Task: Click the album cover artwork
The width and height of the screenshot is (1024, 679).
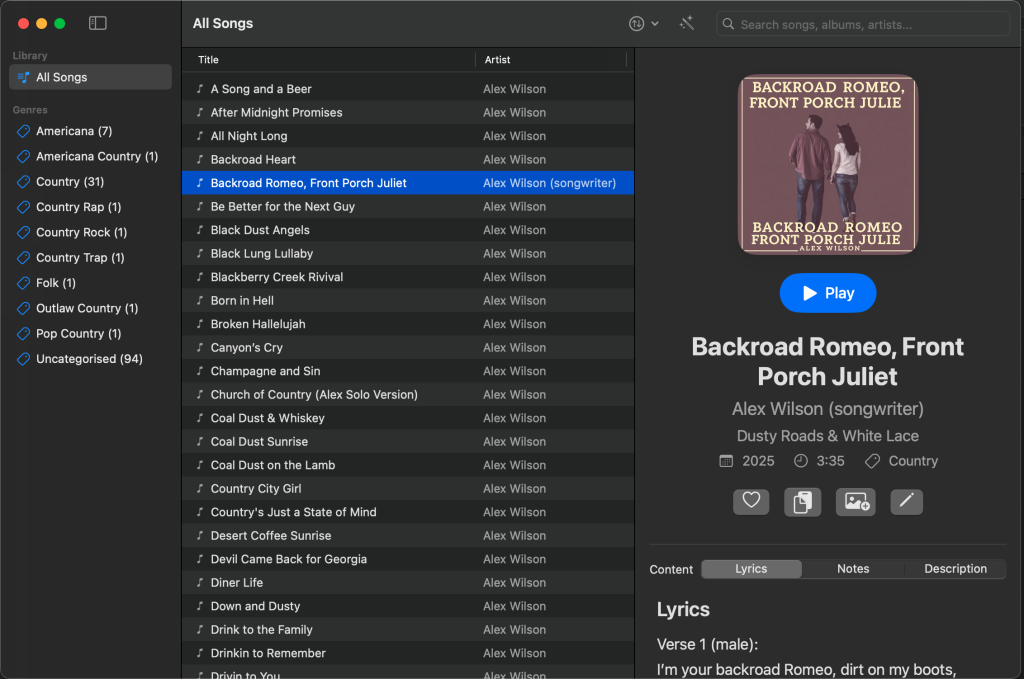Action: coord(827,165)
